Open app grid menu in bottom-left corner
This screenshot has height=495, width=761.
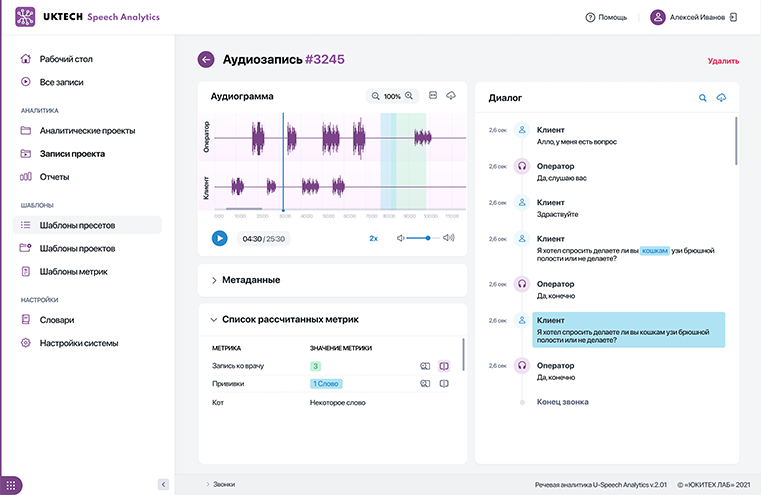[13, 484]
